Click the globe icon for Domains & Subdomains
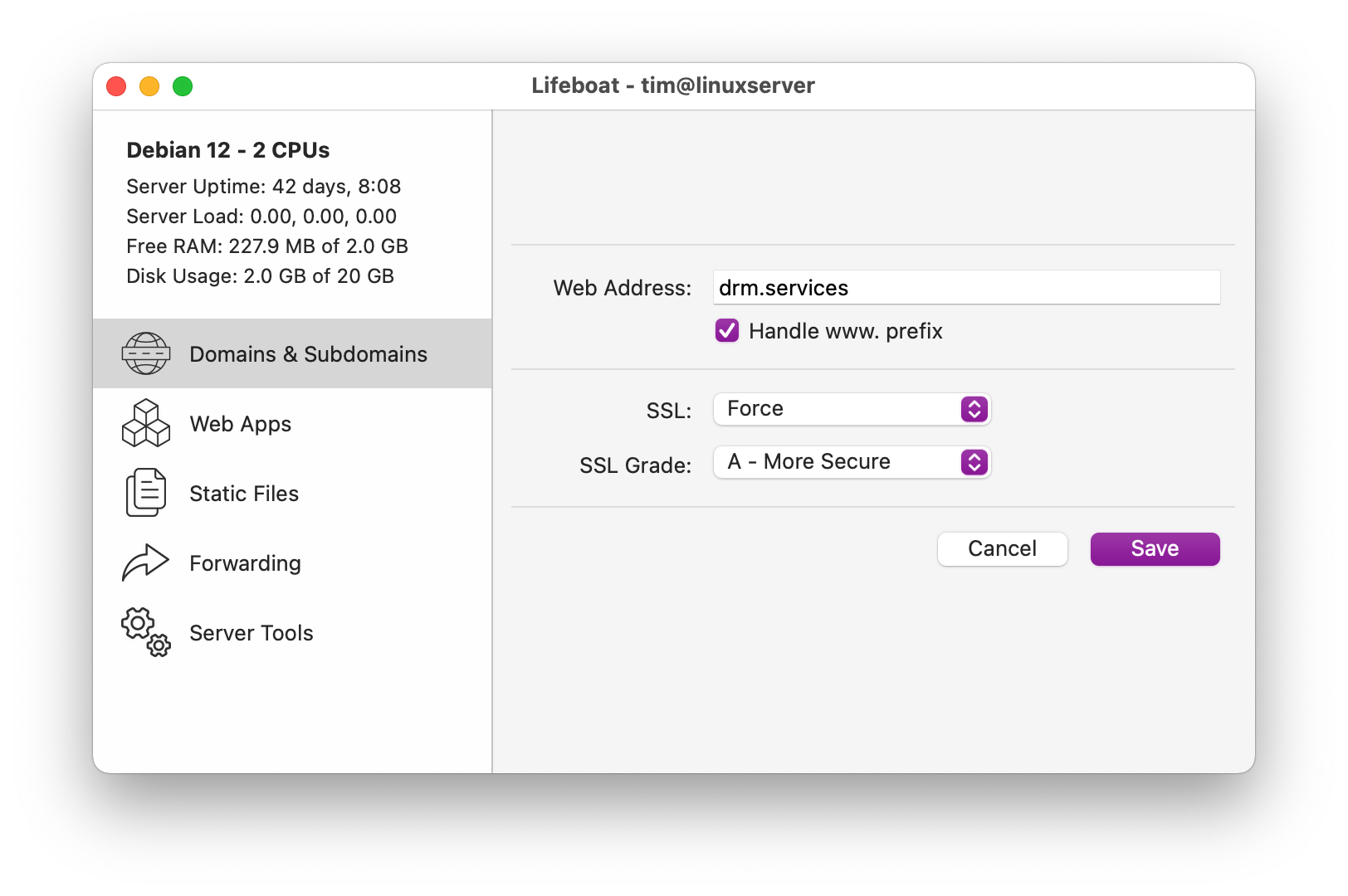This screenshot has height=896, width=1348. 146,353
